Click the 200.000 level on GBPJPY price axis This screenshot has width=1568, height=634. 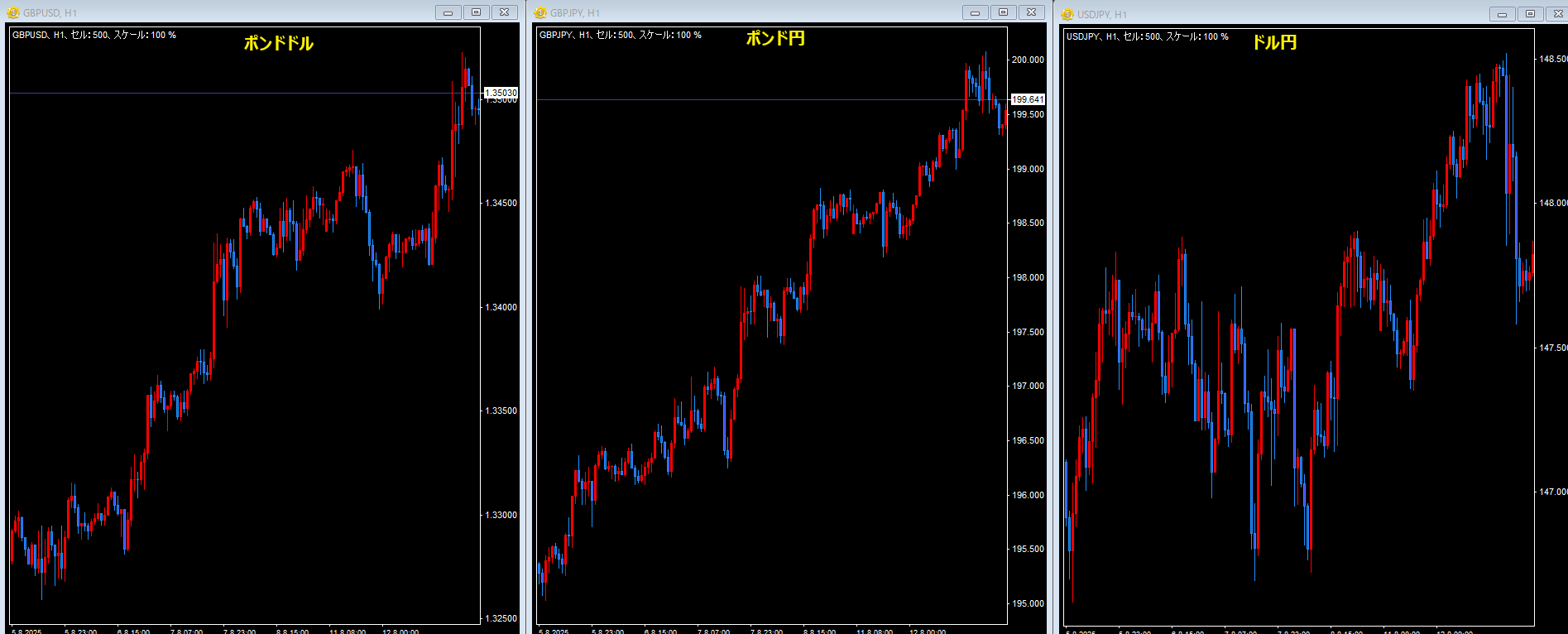pos(1028,60)
